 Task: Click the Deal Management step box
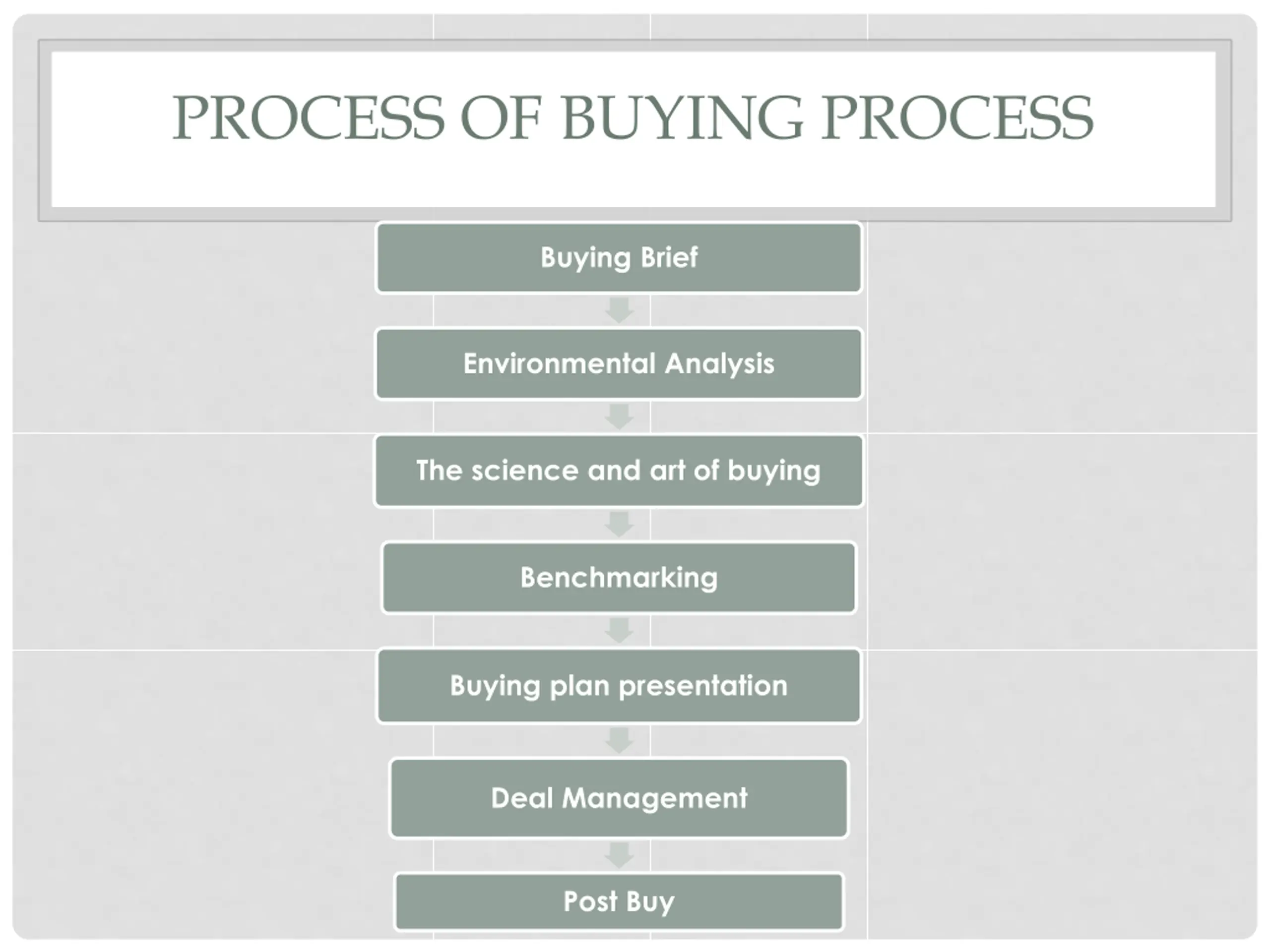pos(618,798)
